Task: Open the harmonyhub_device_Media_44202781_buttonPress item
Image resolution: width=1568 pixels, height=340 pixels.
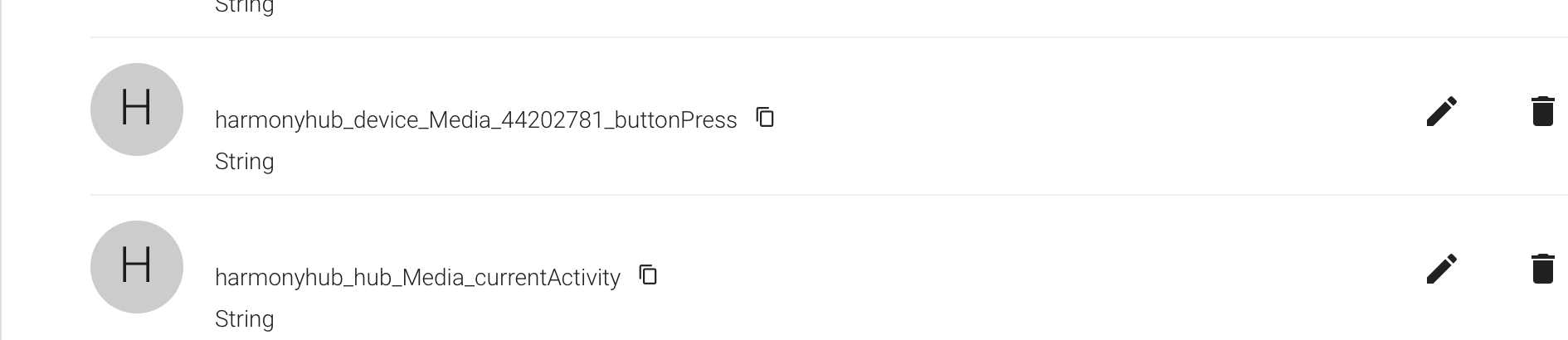Action: pos(475,120)
